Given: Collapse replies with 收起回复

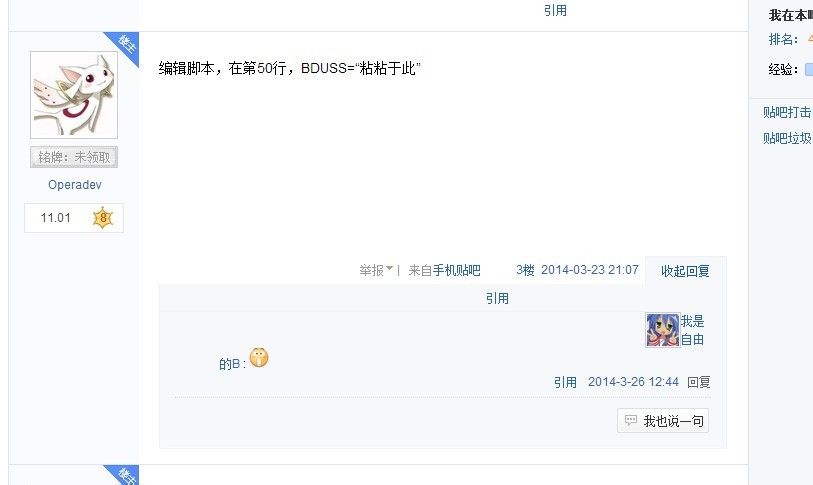Looking at the screenshot, I should click(685, 271).
